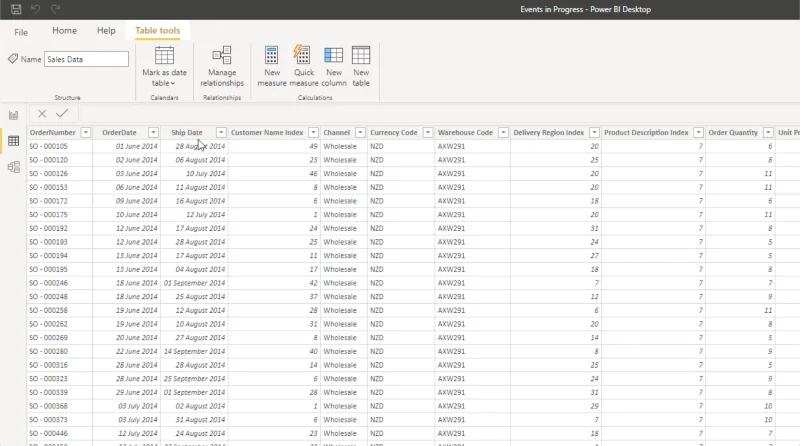This screenshot has width=800, height=446.
Task: Switch to Model view in sidebar
Action: point(13,167)
